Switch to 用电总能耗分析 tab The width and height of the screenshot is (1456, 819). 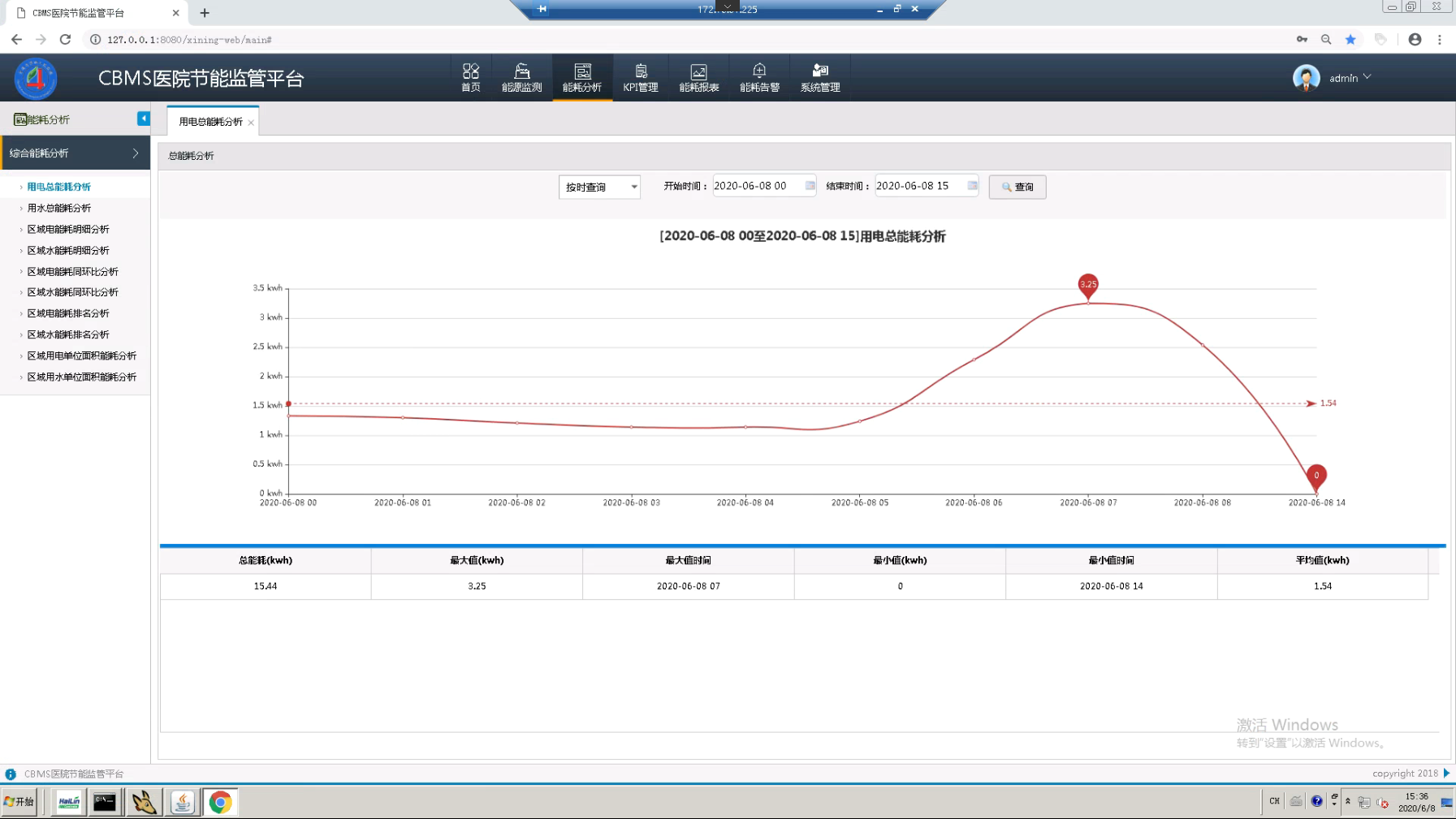click(210, 122)
